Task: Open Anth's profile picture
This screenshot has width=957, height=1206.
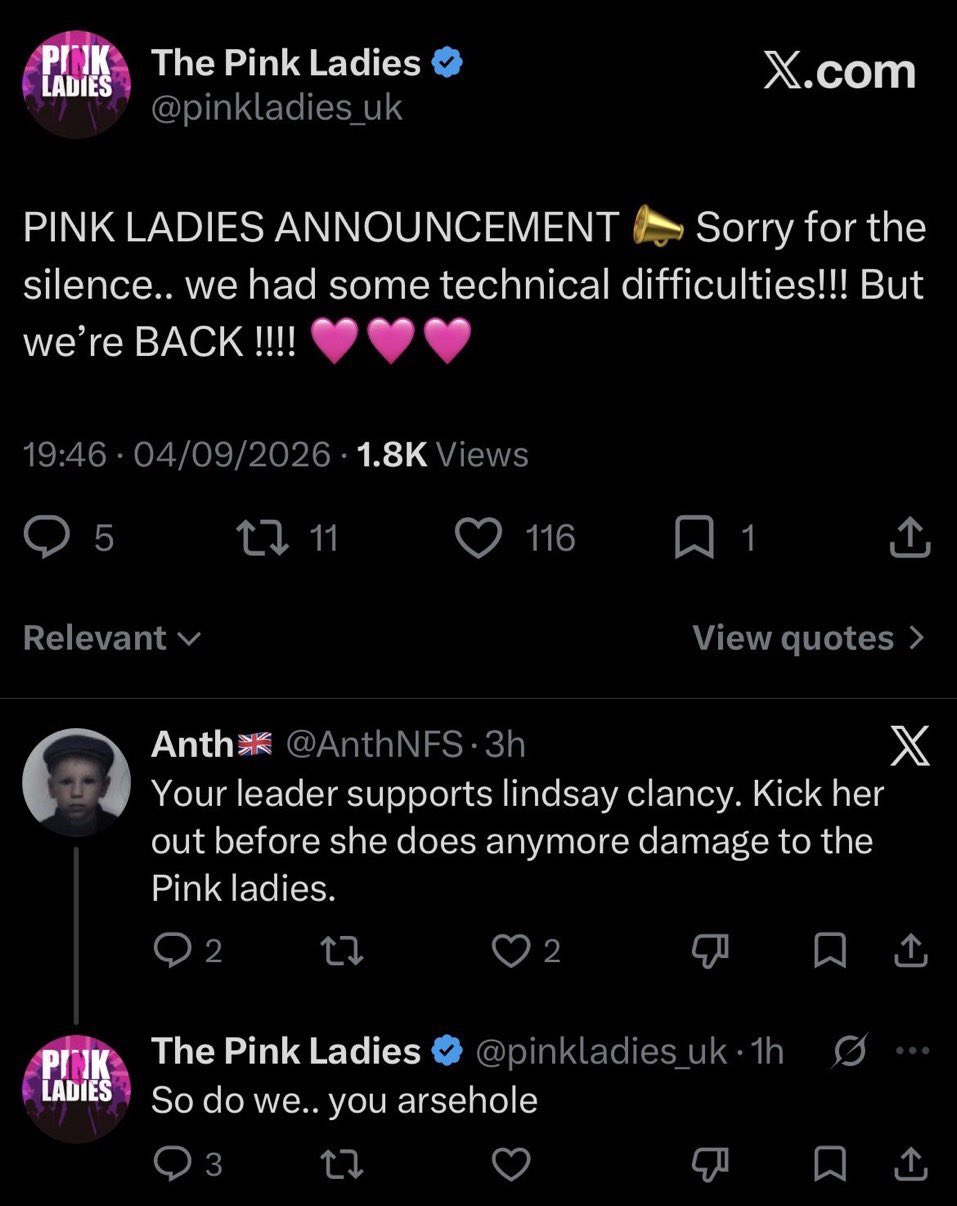Action: [76, 782]
